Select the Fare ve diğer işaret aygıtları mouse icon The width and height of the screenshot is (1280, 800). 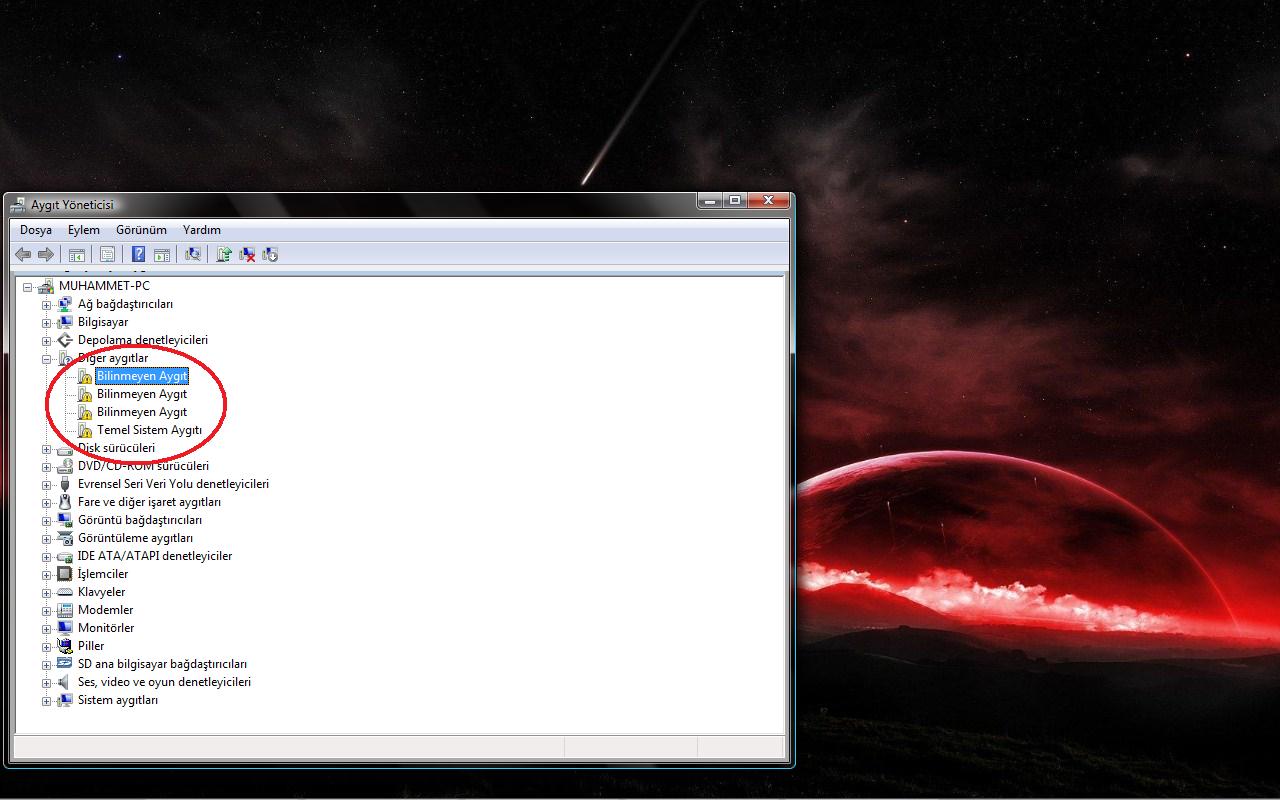[x=65, y=502]
